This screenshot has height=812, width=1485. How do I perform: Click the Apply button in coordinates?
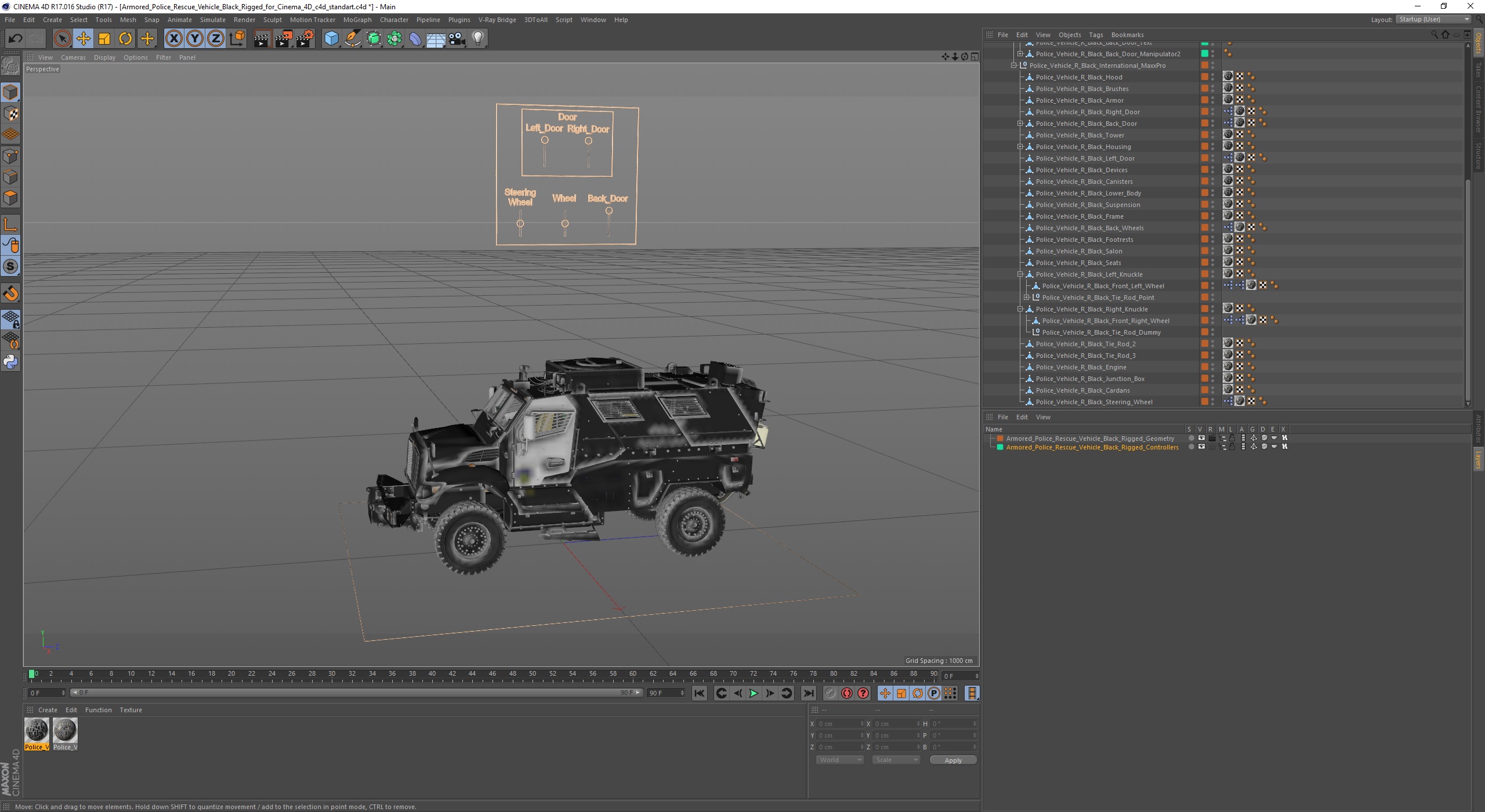pos(953,760)
